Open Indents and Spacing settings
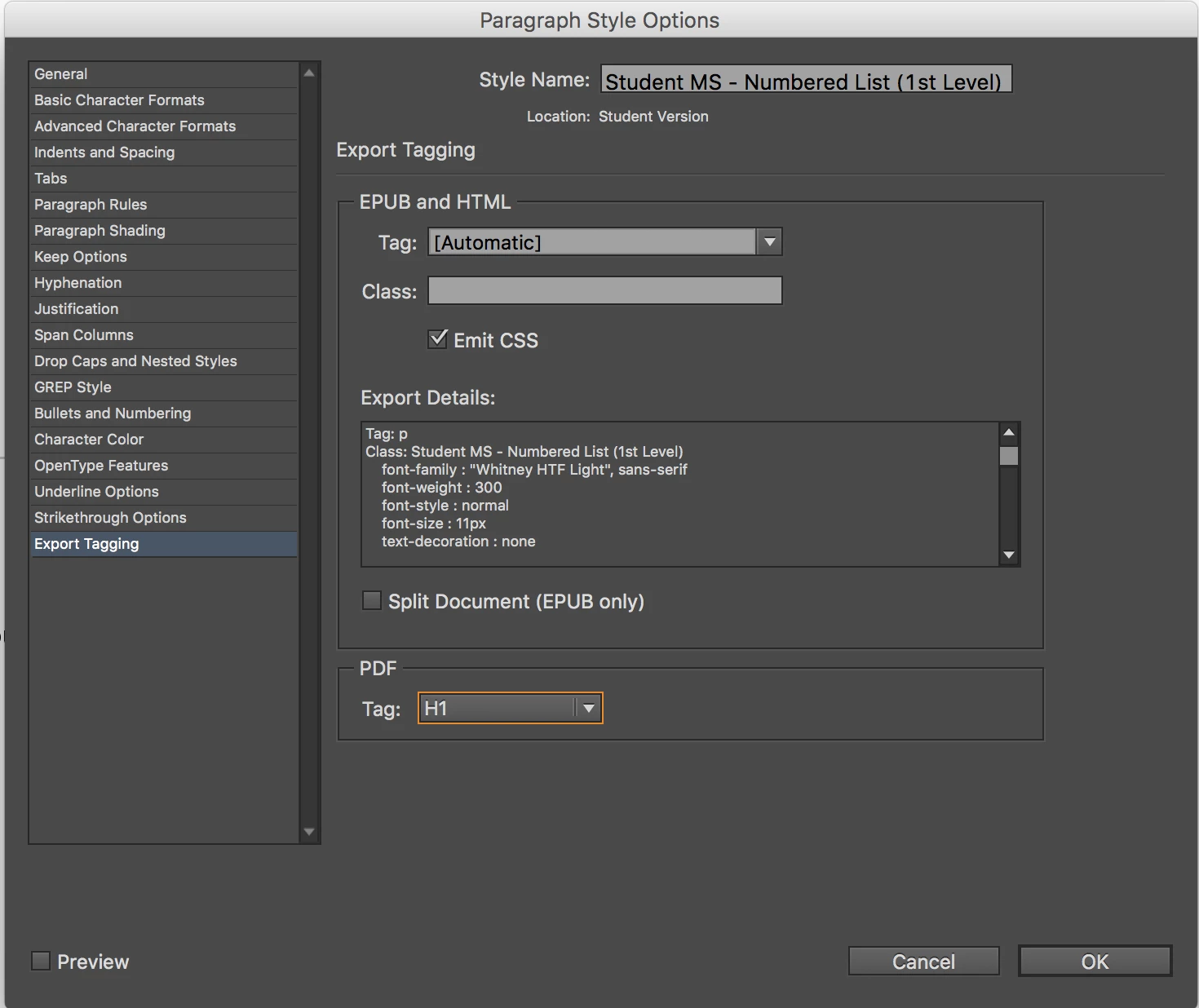 tap(164, 153)
